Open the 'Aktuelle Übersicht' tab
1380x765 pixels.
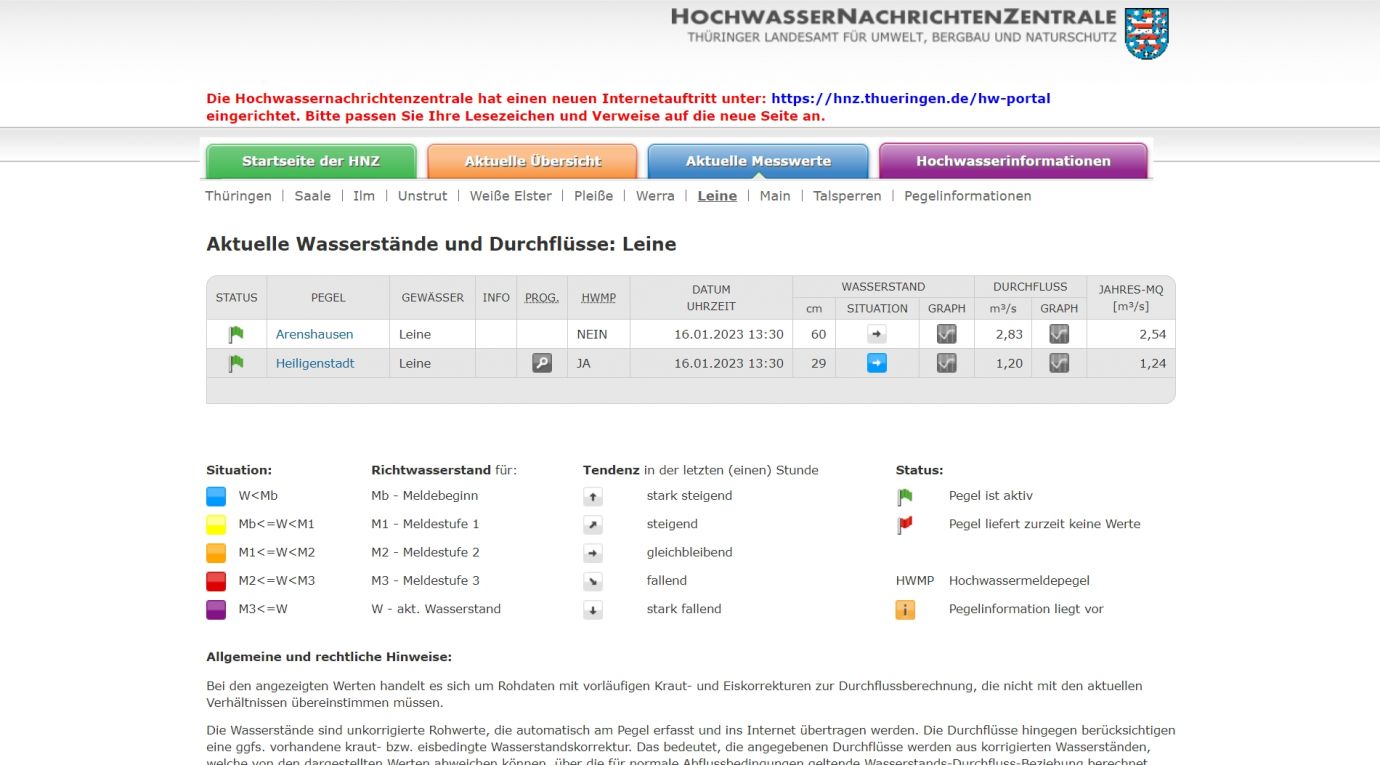tap(532, 161)
